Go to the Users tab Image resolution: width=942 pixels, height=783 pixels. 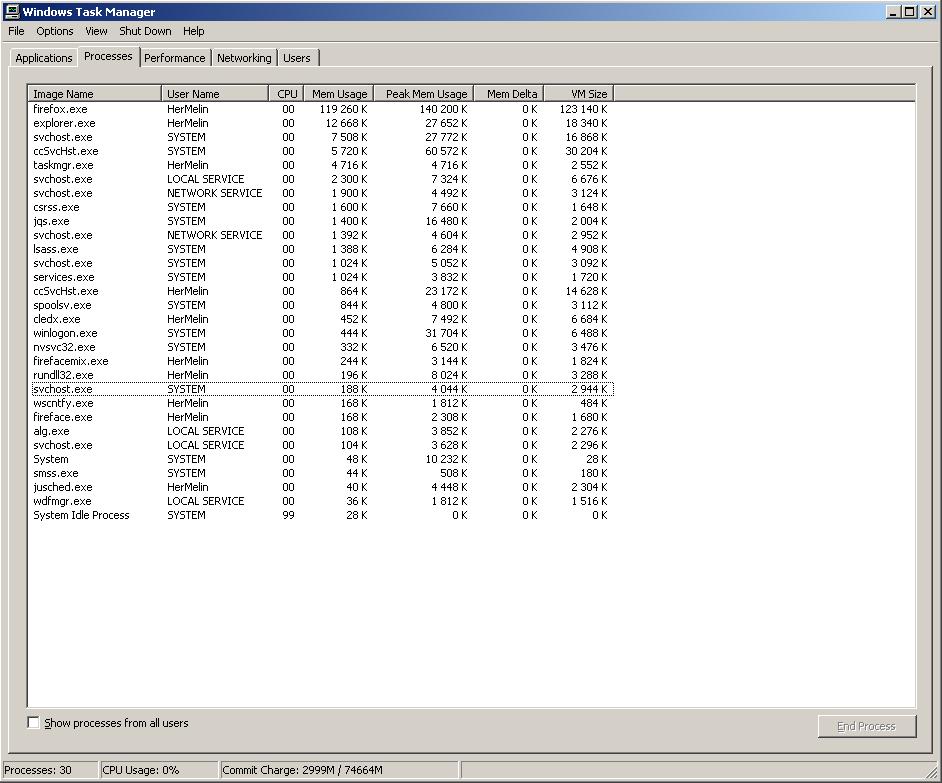pos(297,58)
